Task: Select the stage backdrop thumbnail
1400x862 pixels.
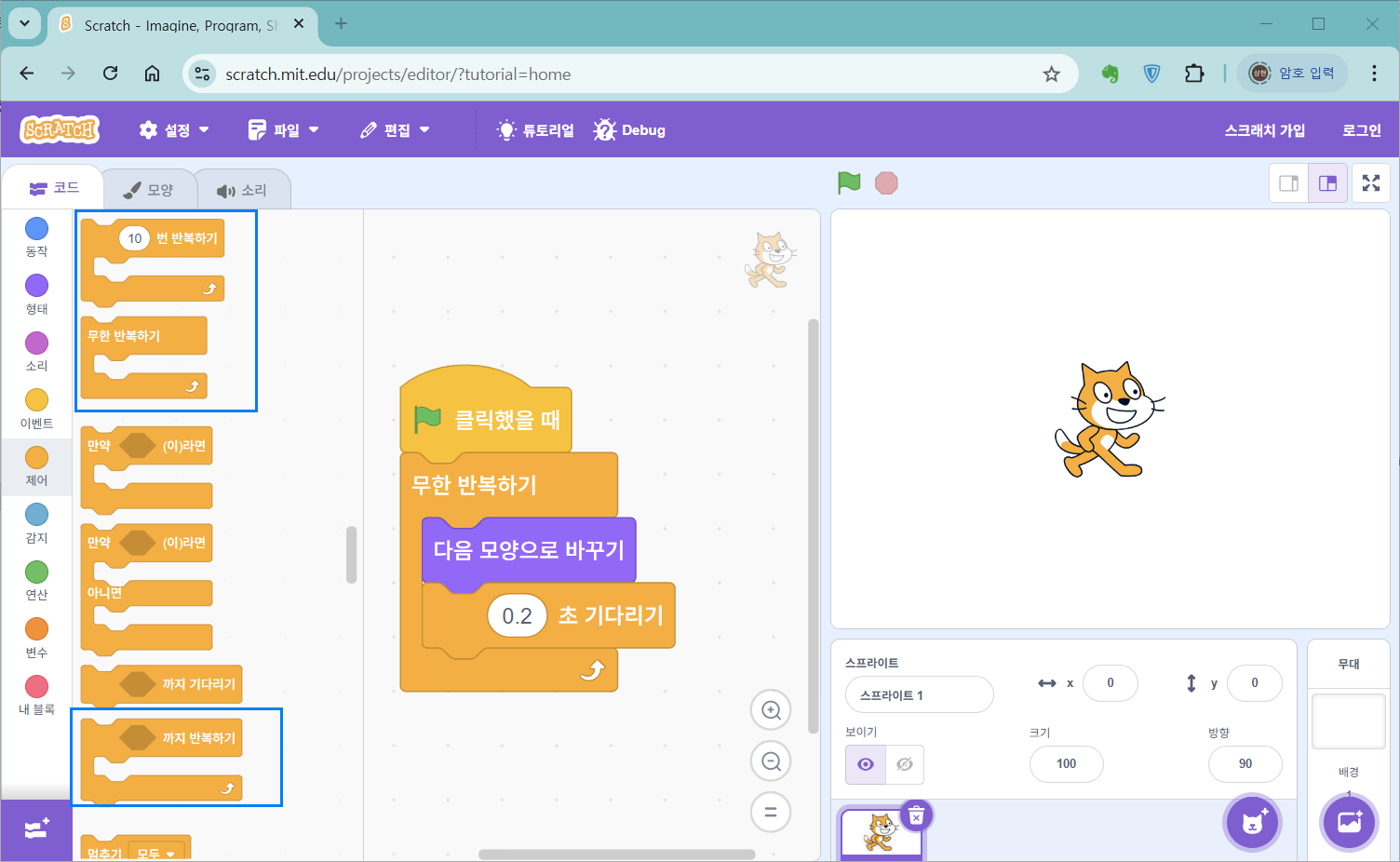Action: (1348, 721)
